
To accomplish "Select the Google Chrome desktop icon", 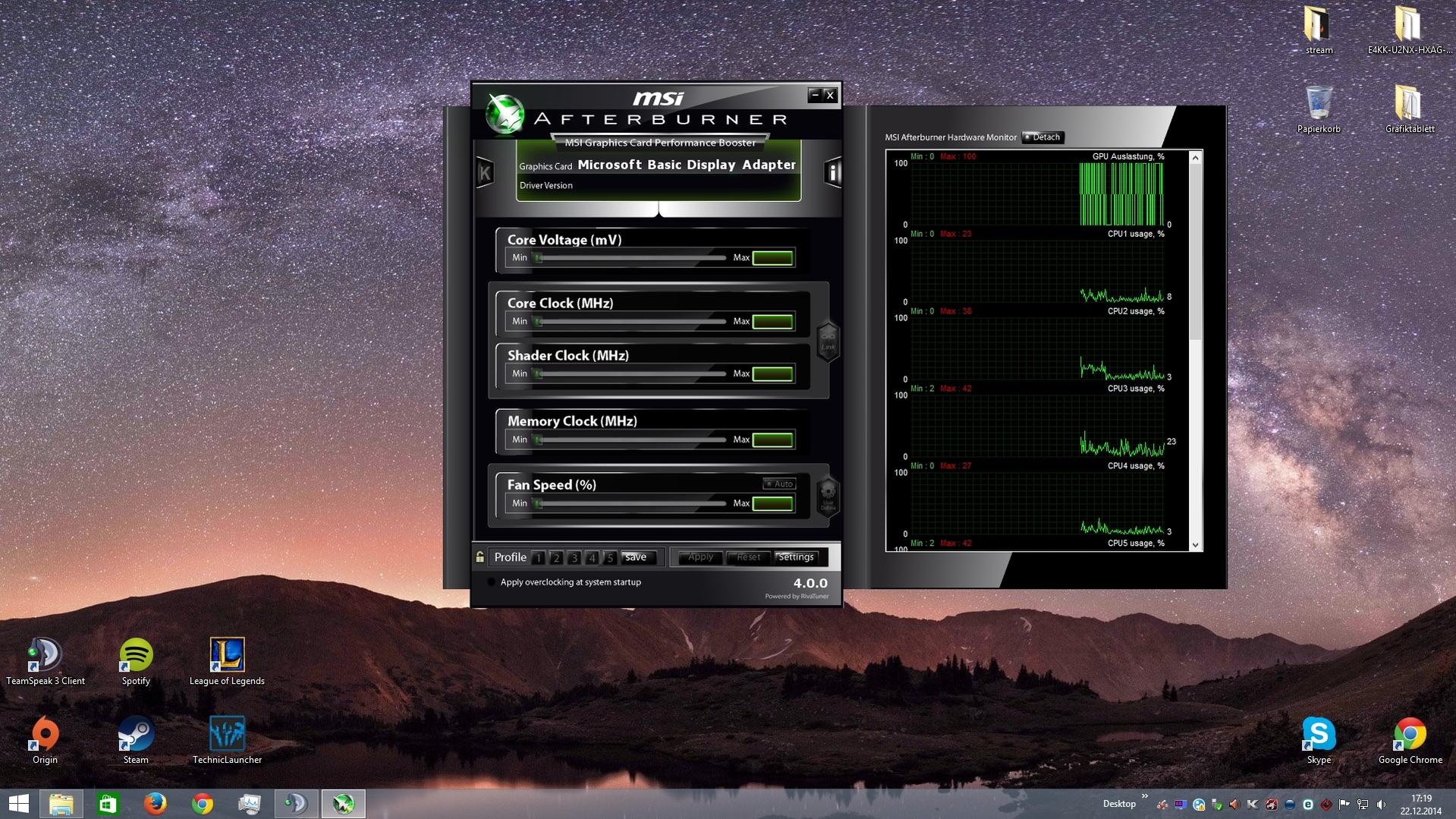I will (x=1410, y=740).
